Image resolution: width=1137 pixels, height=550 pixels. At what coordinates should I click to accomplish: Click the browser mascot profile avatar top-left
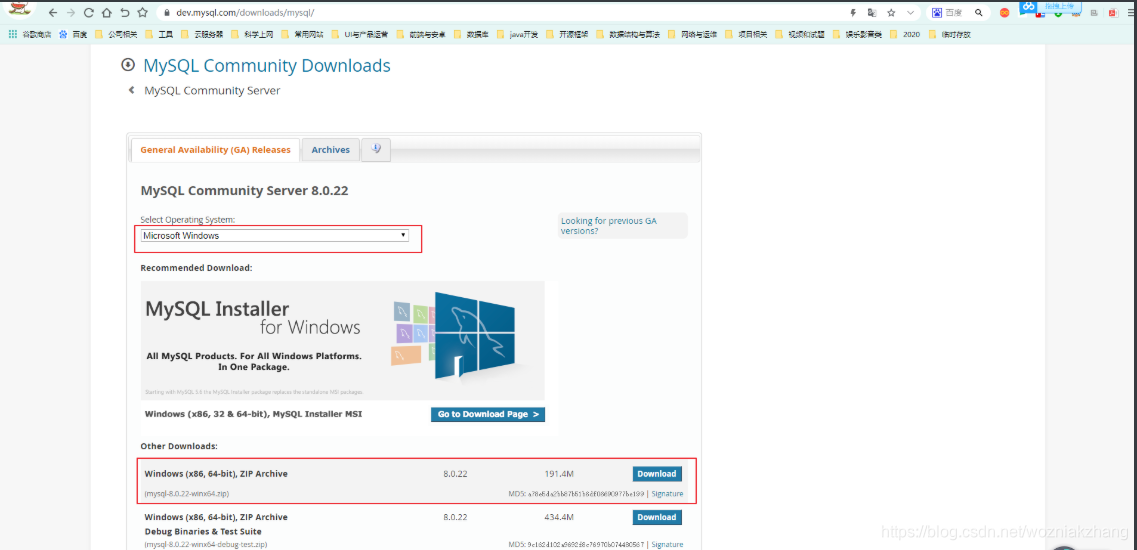22,9
